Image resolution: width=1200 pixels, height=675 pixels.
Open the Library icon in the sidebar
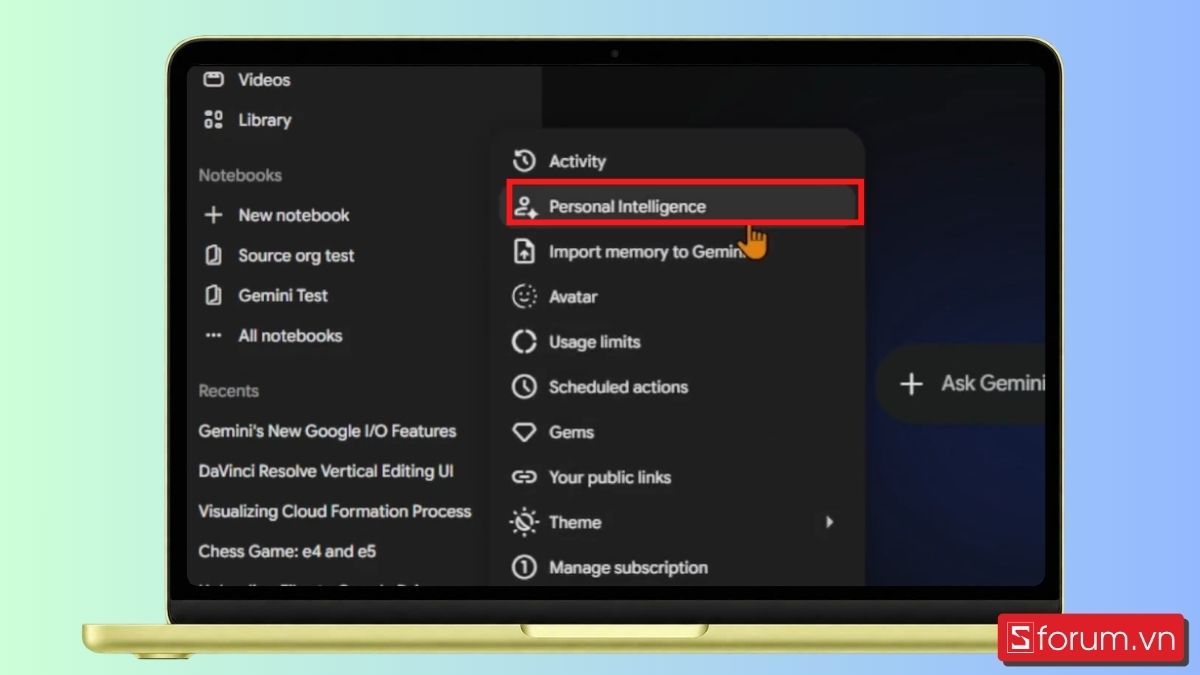tap(213, 120)
